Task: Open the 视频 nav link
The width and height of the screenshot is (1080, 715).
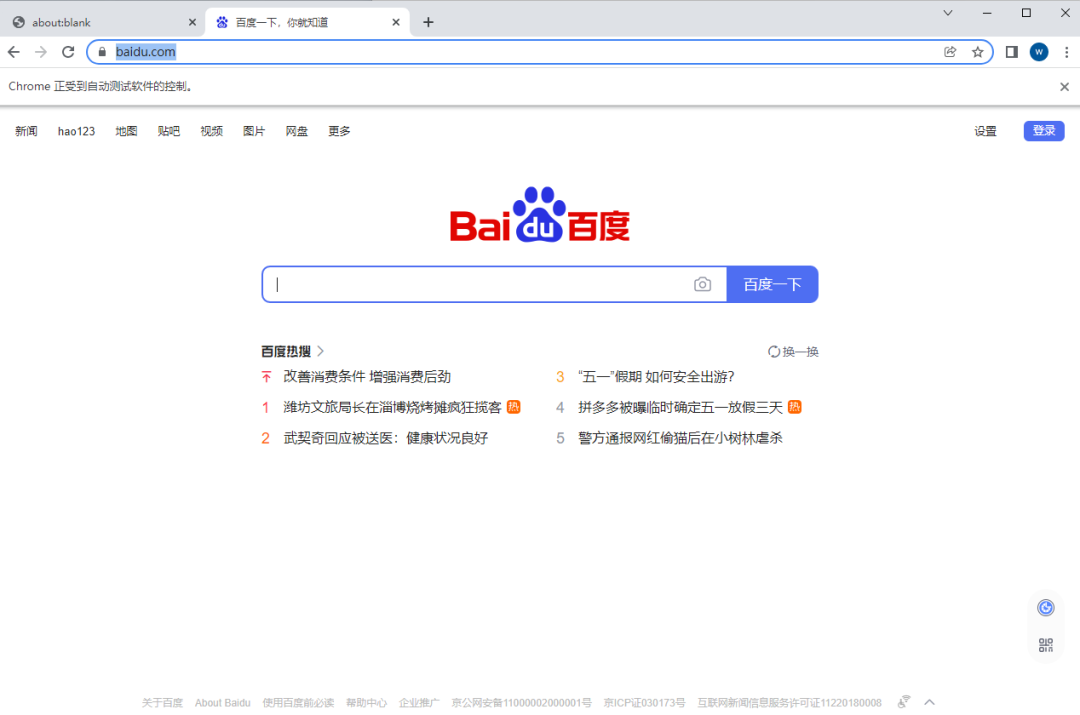Action: [211, 131]
